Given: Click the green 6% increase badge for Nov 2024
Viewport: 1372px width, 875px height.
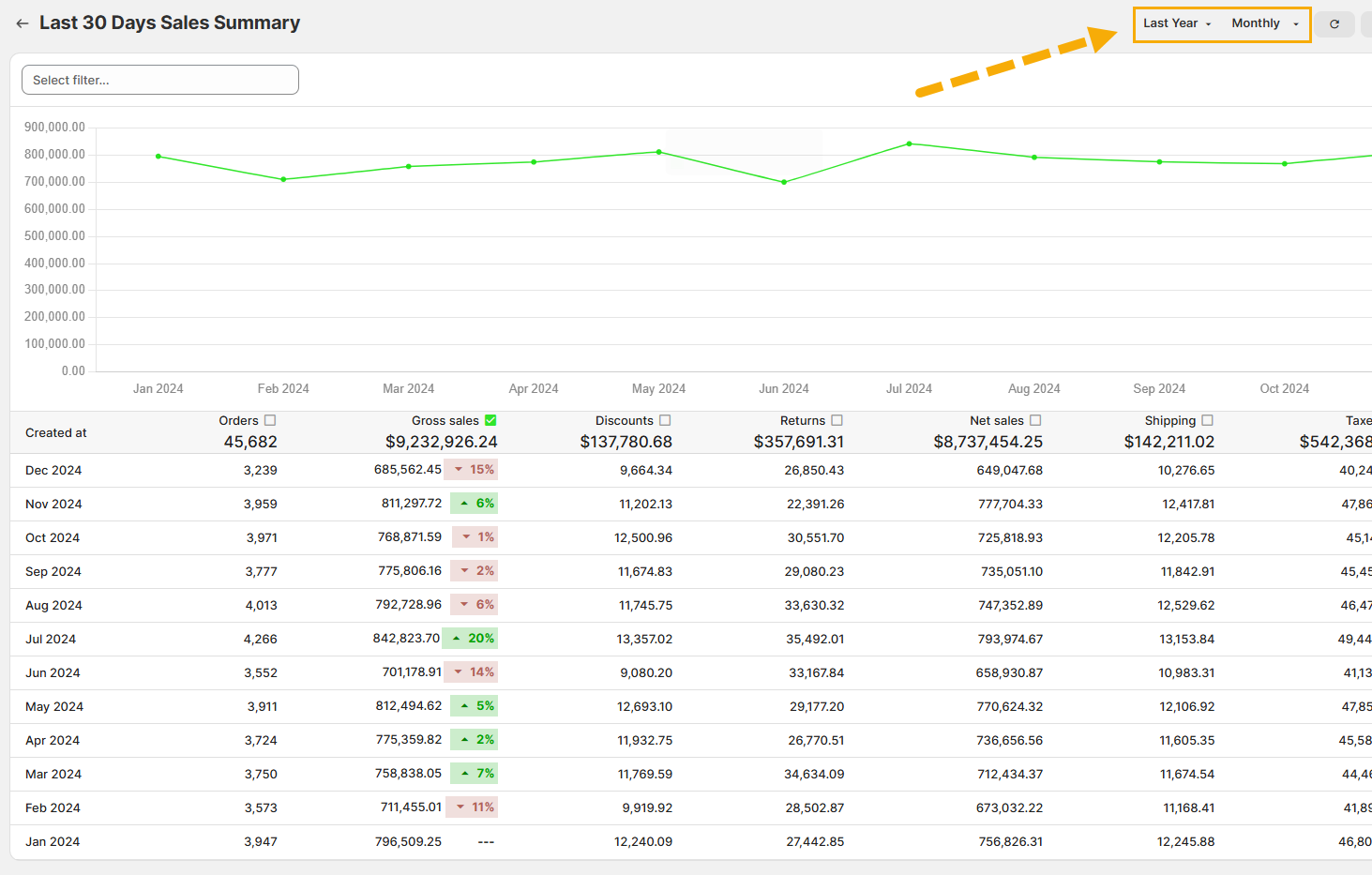Looking at the screenshot, I should click(x=475, y=504).
